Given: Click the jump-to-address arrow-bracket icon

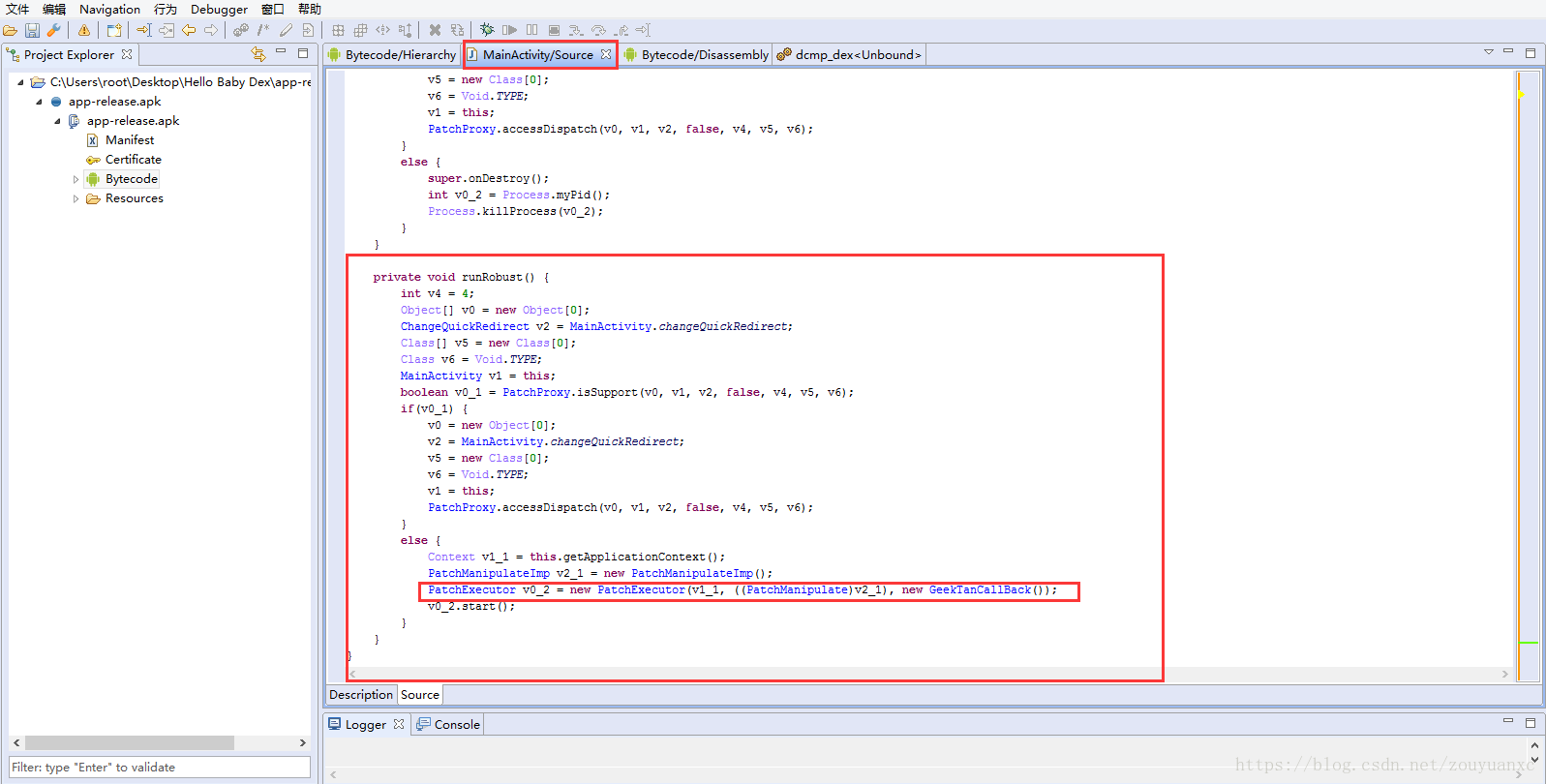Looking at the screenshot, I should 143,30.
